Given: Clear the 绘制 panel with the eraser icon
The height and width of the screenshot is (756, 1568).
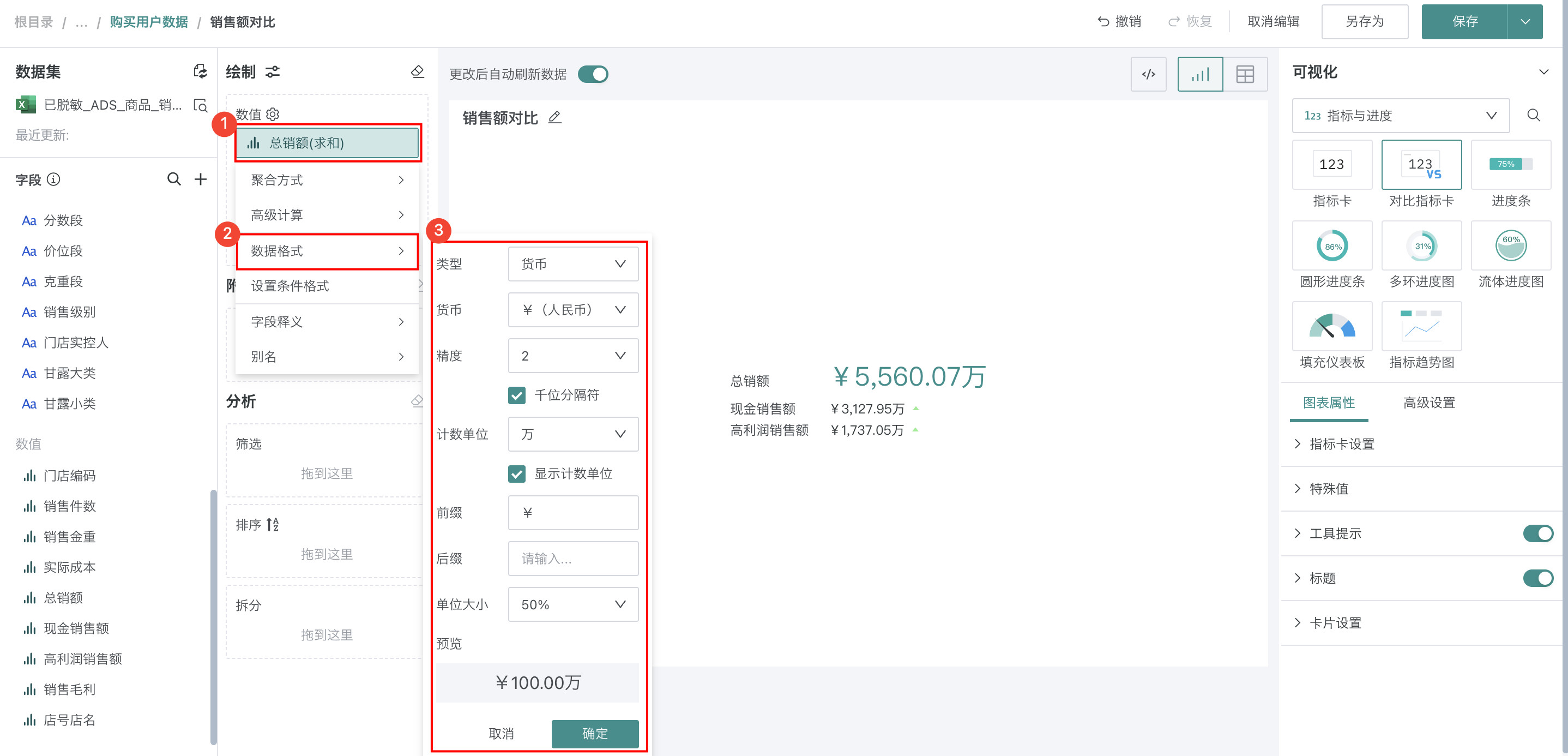Looking at the screenshot, I should coord(418,72).
